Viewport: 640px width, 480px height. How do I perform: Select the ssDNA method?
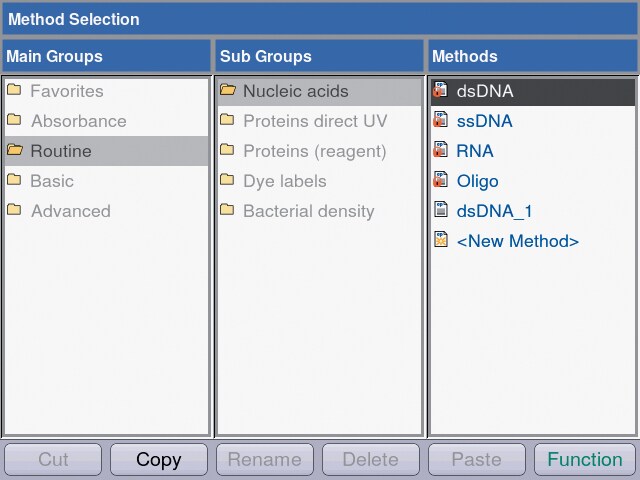click(x=533, y=121)
